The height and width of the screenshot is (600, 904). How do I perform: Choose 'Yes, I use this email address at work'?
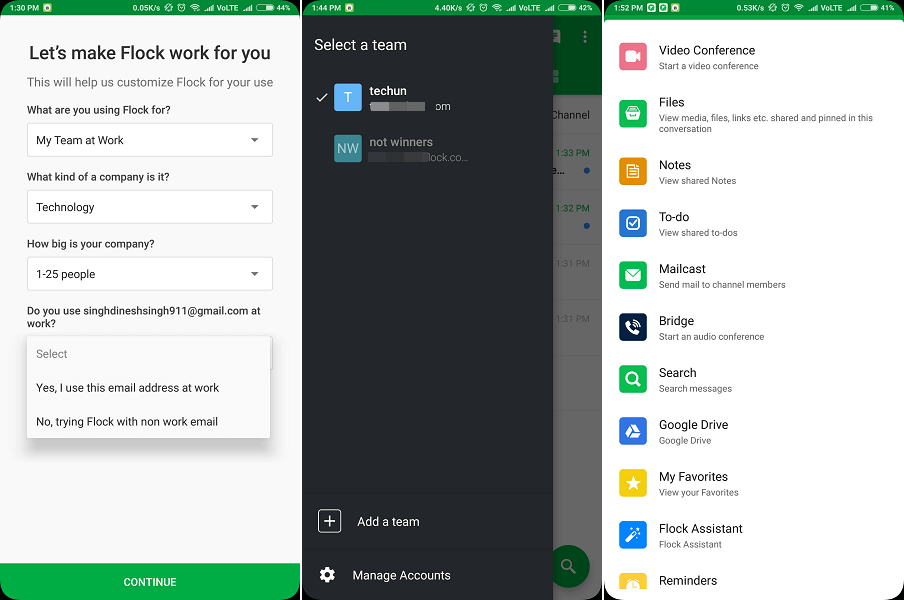coord(148,388)
